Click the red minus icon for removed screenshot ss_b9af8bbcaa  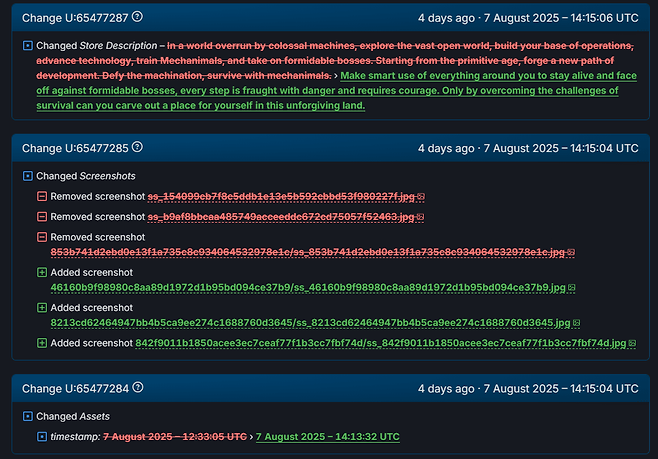[x=41, y=217]
